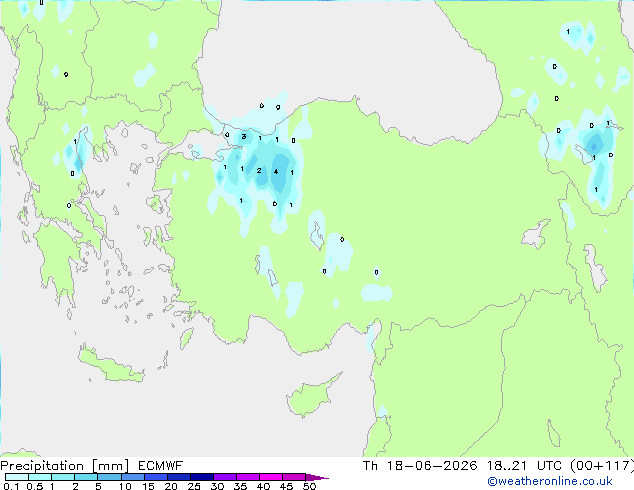Select the 10–15 mm legend color swatch
The width and height of the screenshot is (634, 490).
(132, 477)
